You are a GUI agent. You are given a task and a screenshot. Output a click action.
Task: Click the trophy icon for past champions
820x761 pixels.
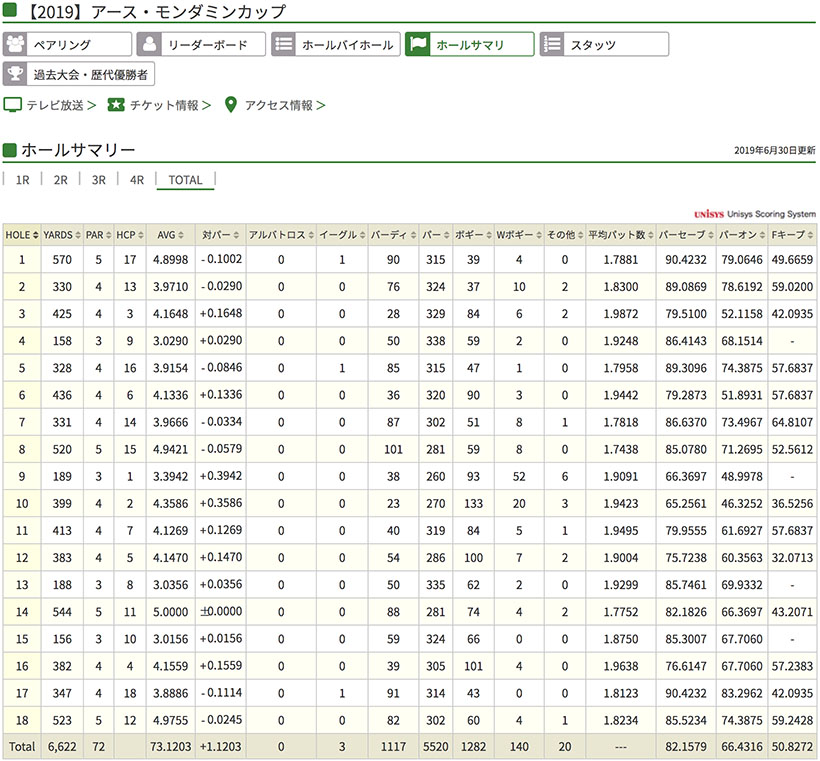click(16, 74)
